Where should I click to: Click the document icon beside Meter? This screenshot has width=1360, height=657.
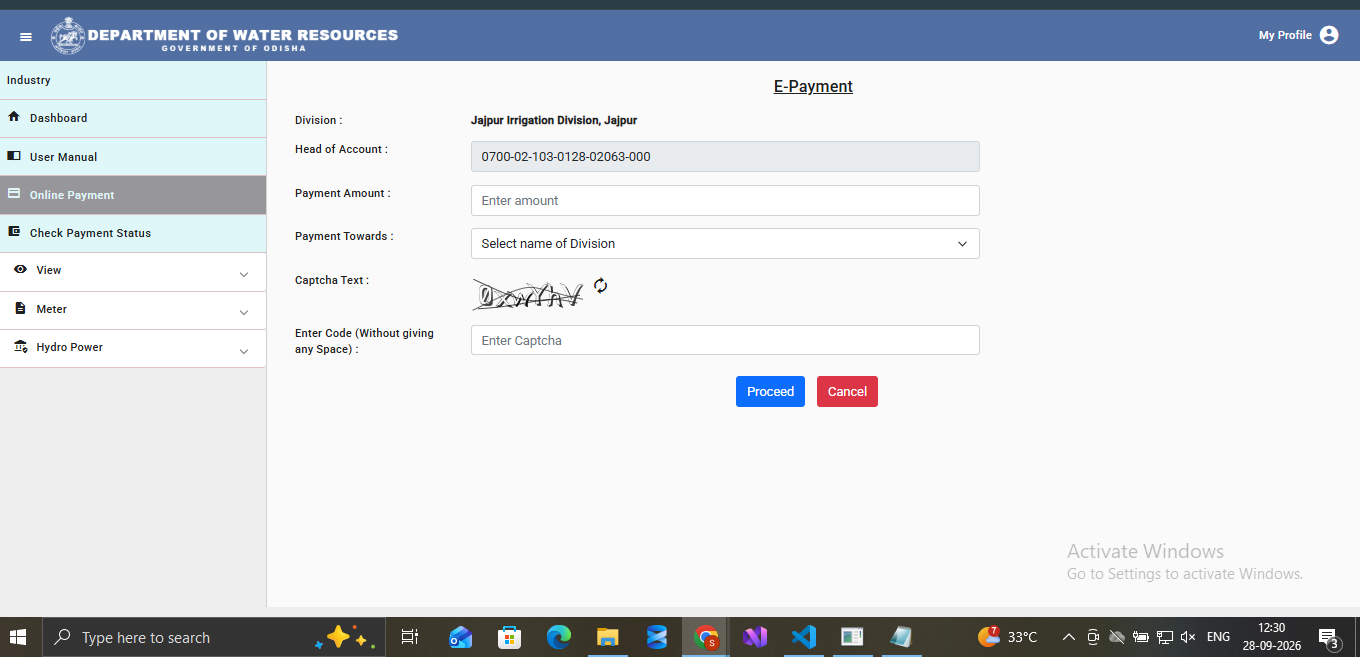click(20, 309)
